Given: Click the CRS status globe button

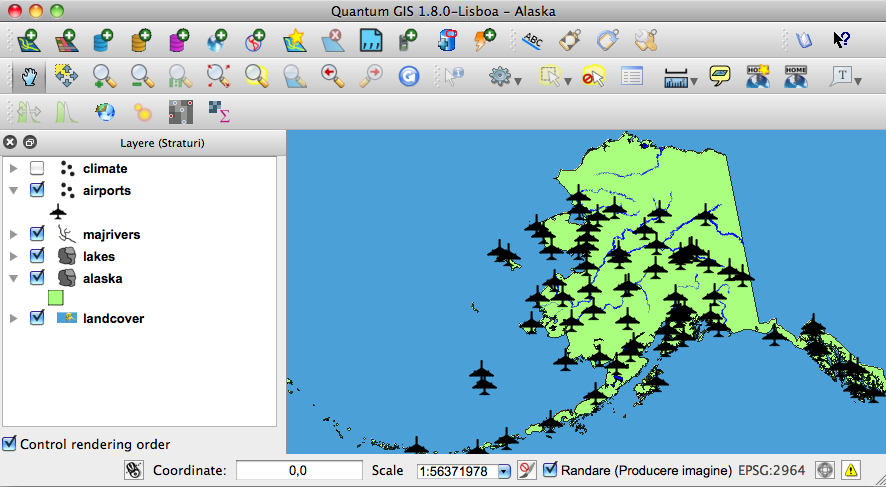Looking at the screenshot, I should tap(825, 470).
